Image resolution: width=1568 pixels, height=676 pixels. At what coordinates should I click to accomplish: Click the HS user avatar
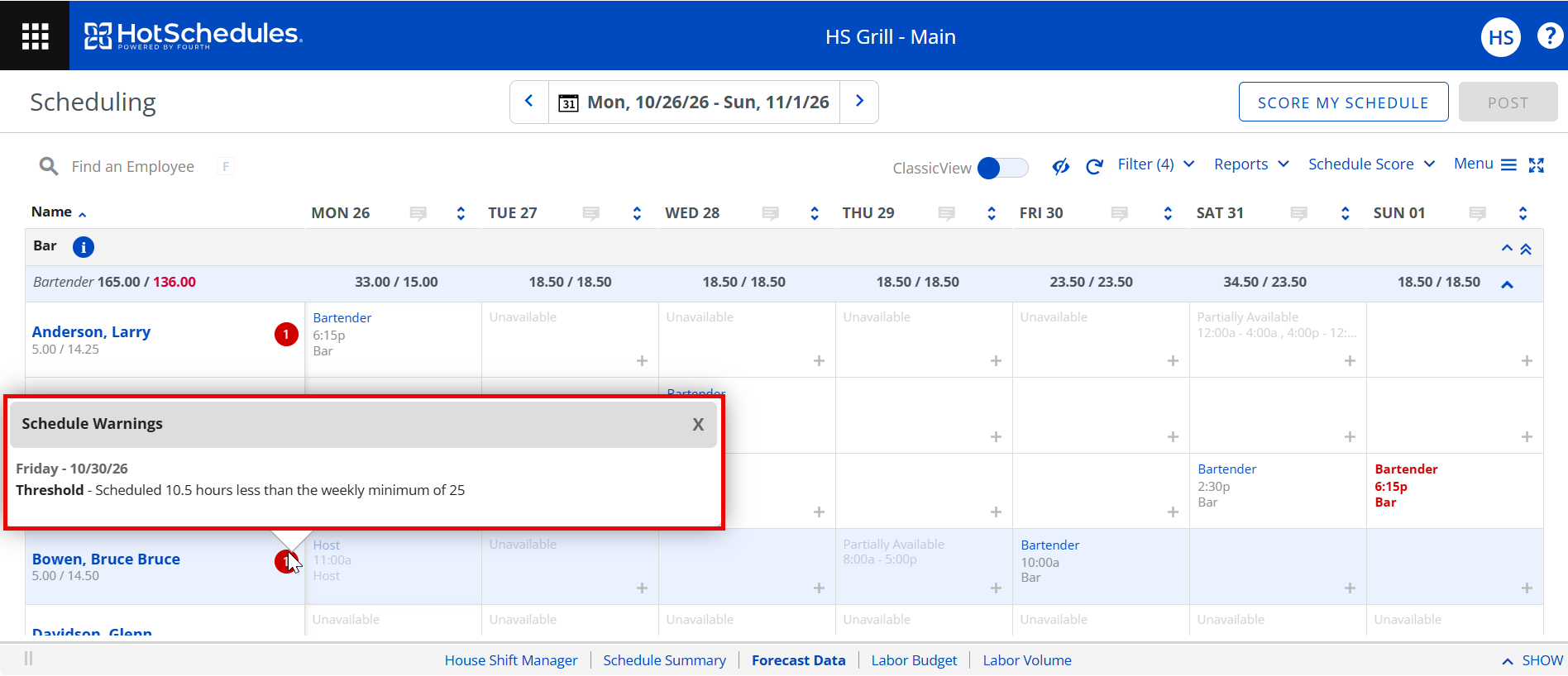click(1500, 37)
